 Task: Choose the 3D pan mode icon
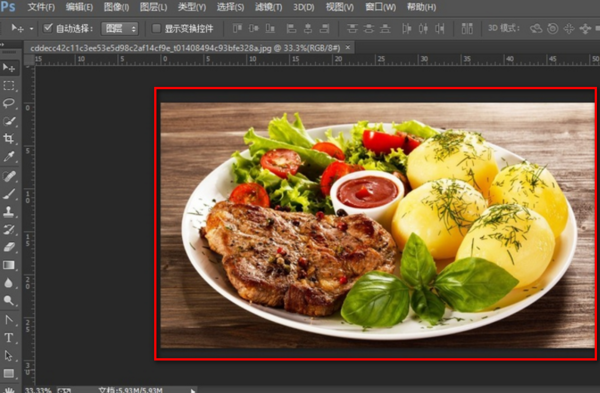pos(569,28)
